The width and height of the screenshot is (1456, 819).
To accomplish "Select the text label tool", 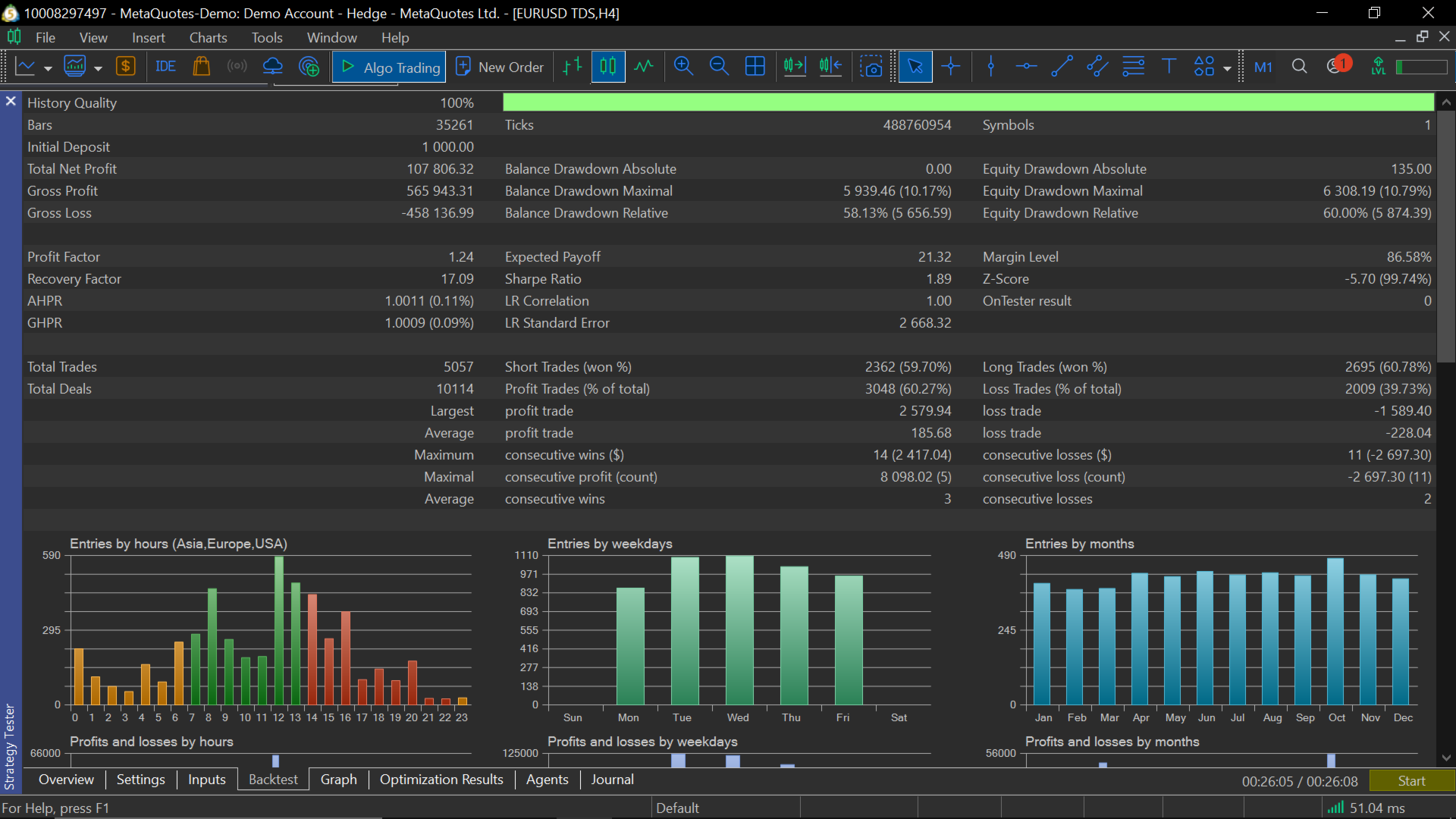I will click(1169, 67).
